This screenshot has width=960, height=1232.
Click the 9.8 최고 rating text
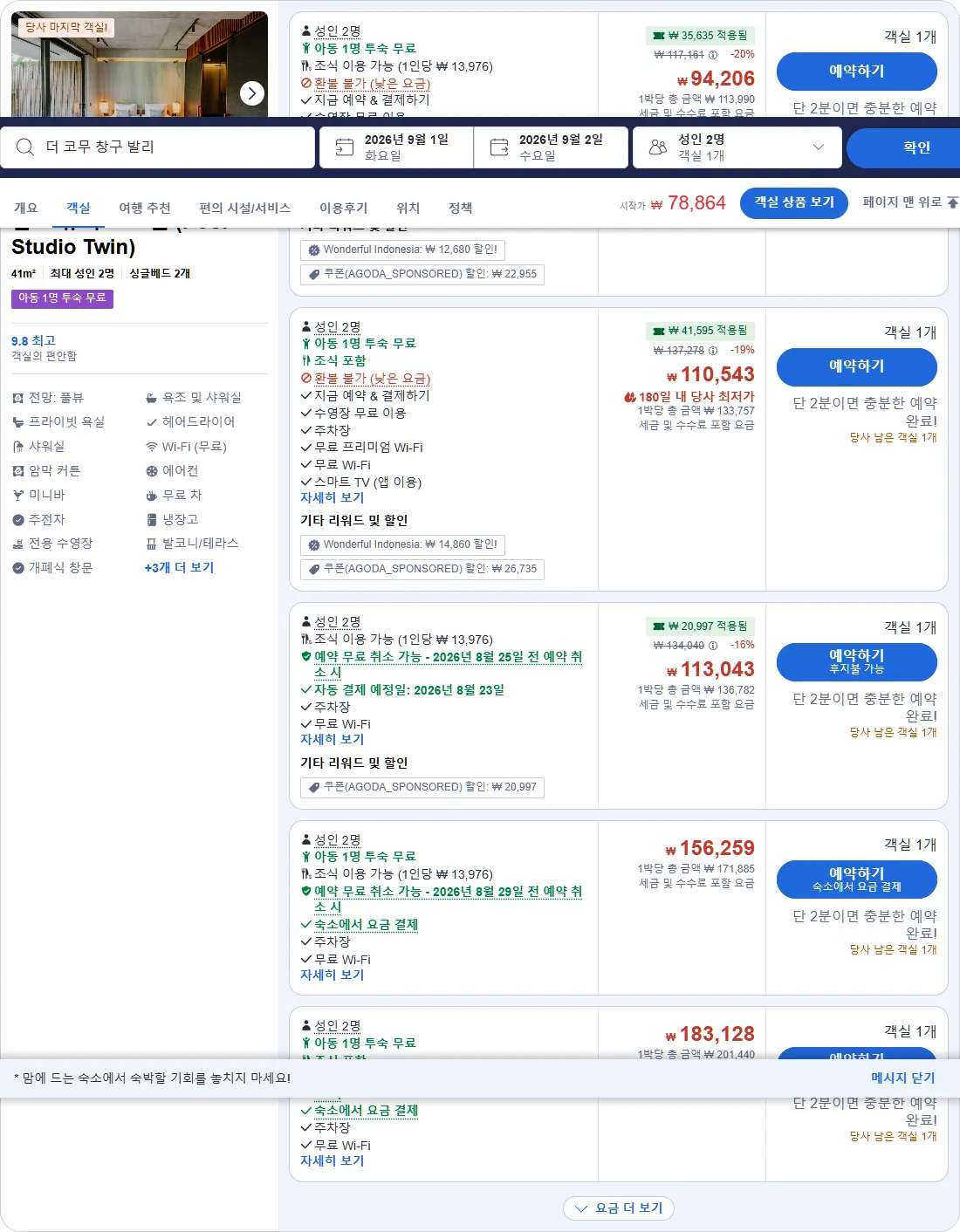[33, 341]
